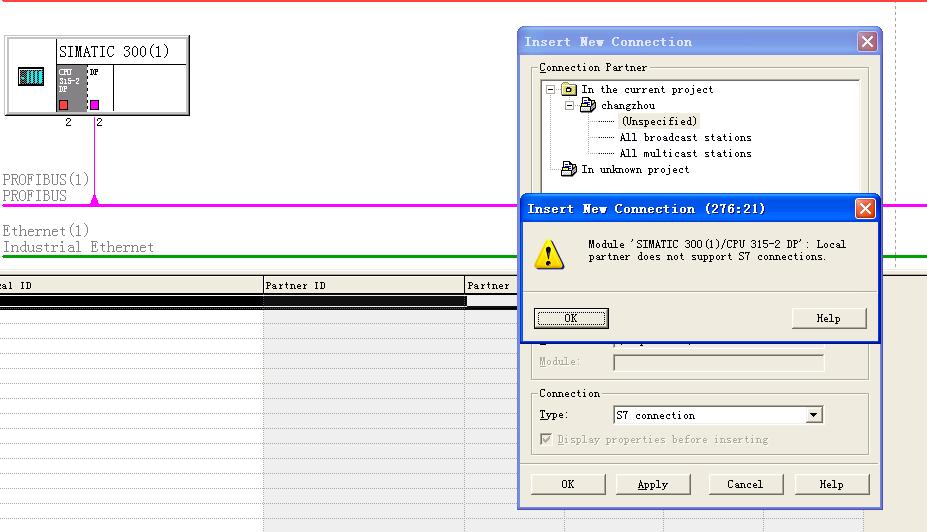Click the Partner ID column header
927x532 pixels.
[364, 286]
